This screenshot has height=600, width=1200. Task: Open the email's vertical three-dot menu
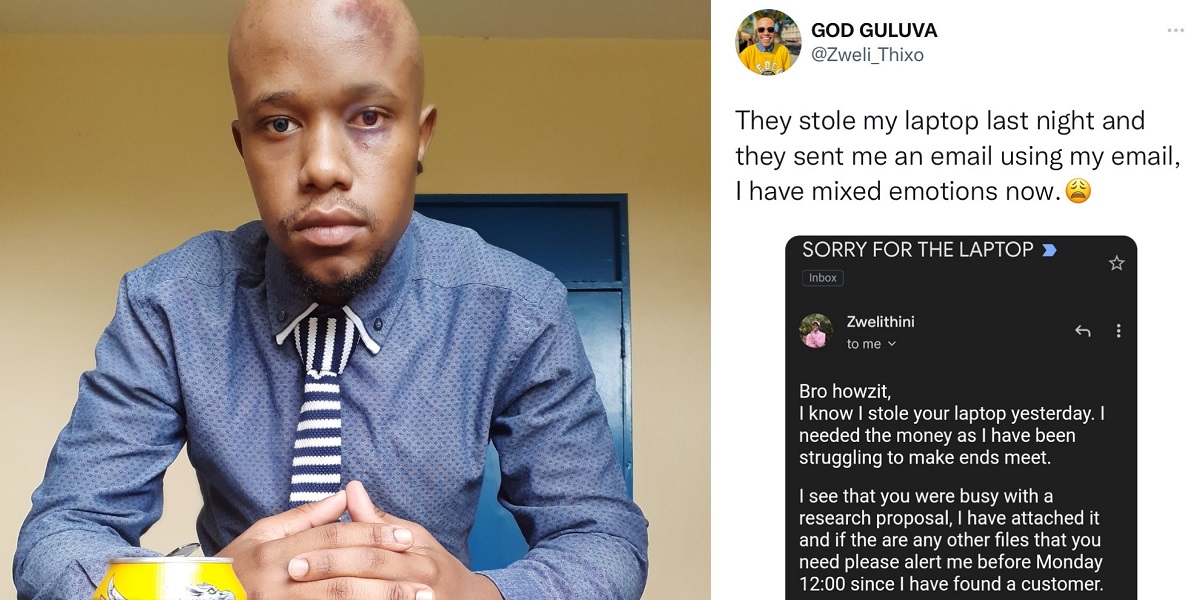pos(1118,331)
